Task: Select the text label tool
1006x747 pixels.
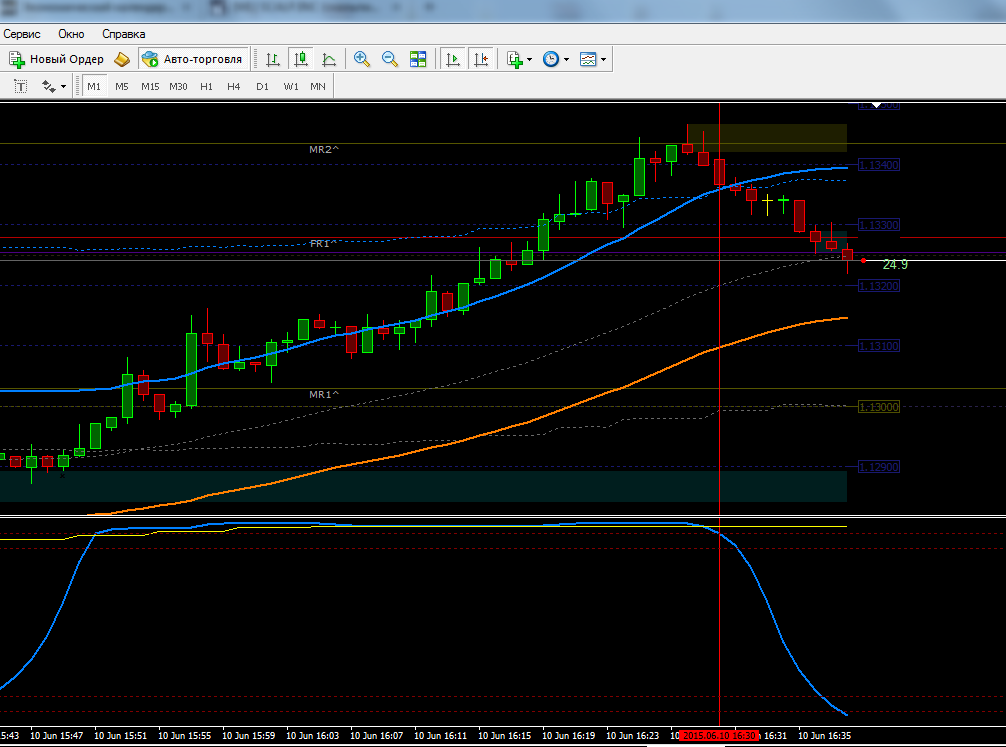Action: [21, 86]
